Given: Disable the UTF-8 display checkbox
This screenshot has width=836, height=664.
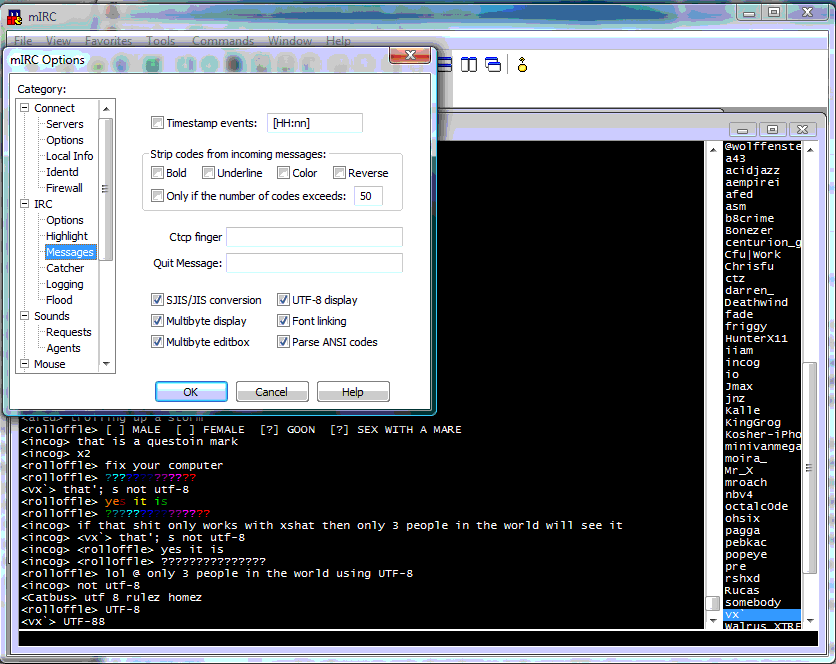Looking at the screenshot, I should (x=283, y=300).
